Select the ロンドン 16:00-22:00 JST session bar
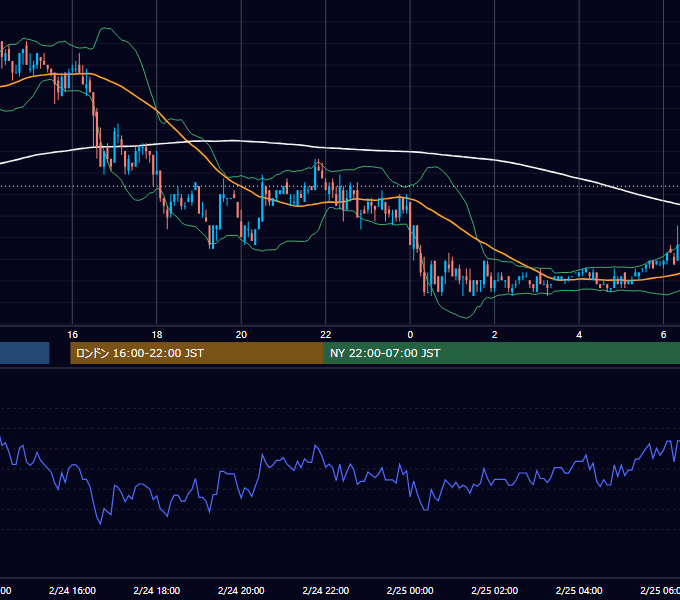This screenshot has width=680, height=600. [197, 353]
